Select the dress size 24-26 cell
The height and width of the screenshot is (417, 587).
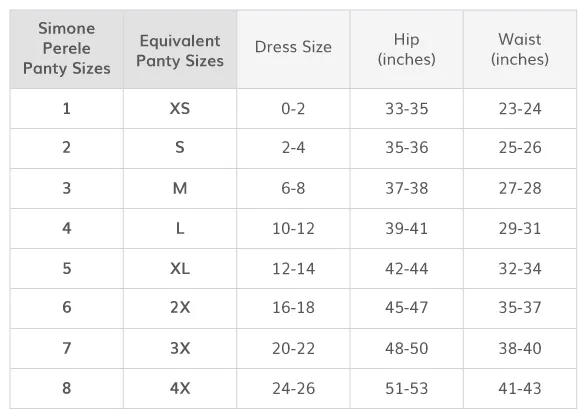[x=294, y=389]
